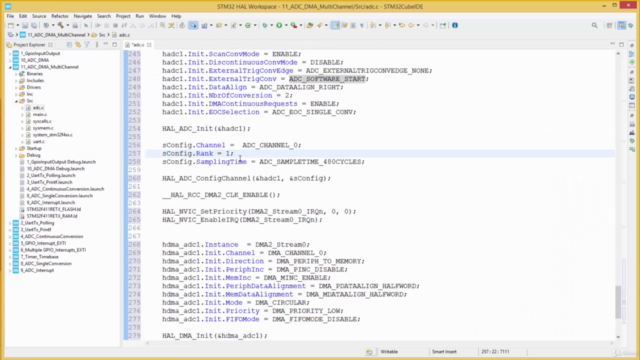This screenshot has height=360, width=640.
Task: Open the Back history dropdown arrow
Action: pyautogui.click(x=418, y=25)
